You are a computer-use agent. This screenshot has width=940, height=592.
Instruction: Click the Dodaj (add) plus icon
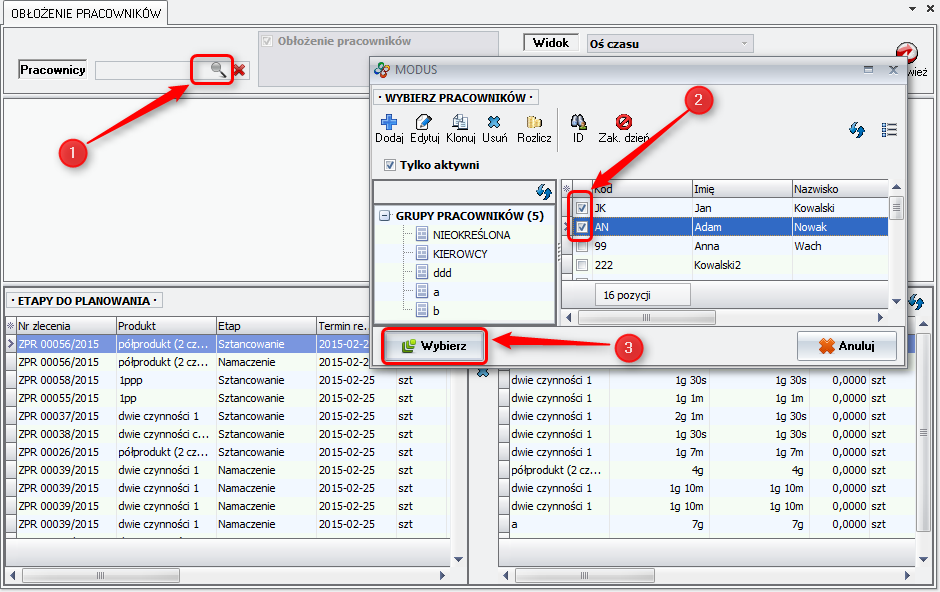pyautogui.click(x=389, y=121)
